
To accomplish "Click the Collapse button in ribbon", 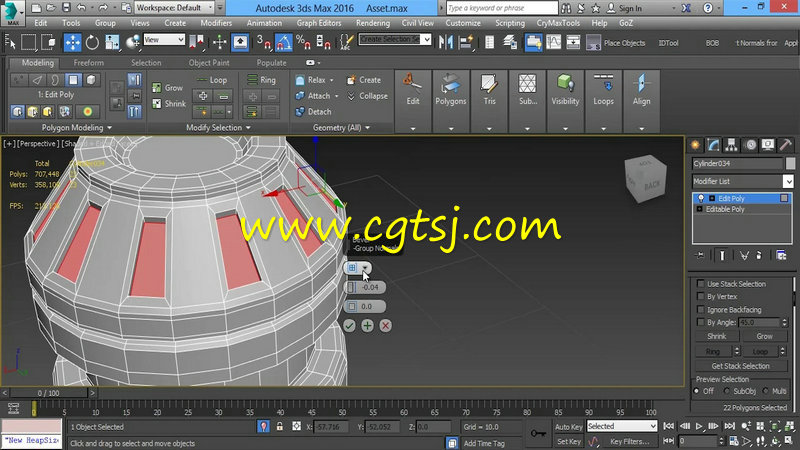I will (x=367, y=96).
